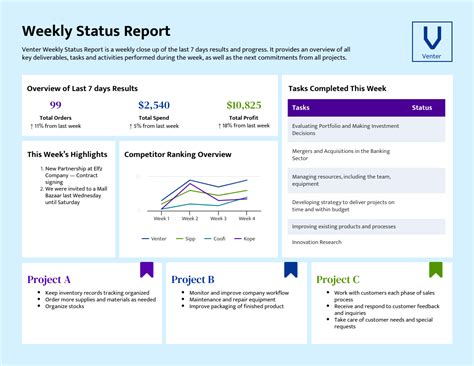The width and height of the screenshot is (474, 366).
Task: Click the Mall Bazaar invitation highlight
Action: click(x=73, y=196)
